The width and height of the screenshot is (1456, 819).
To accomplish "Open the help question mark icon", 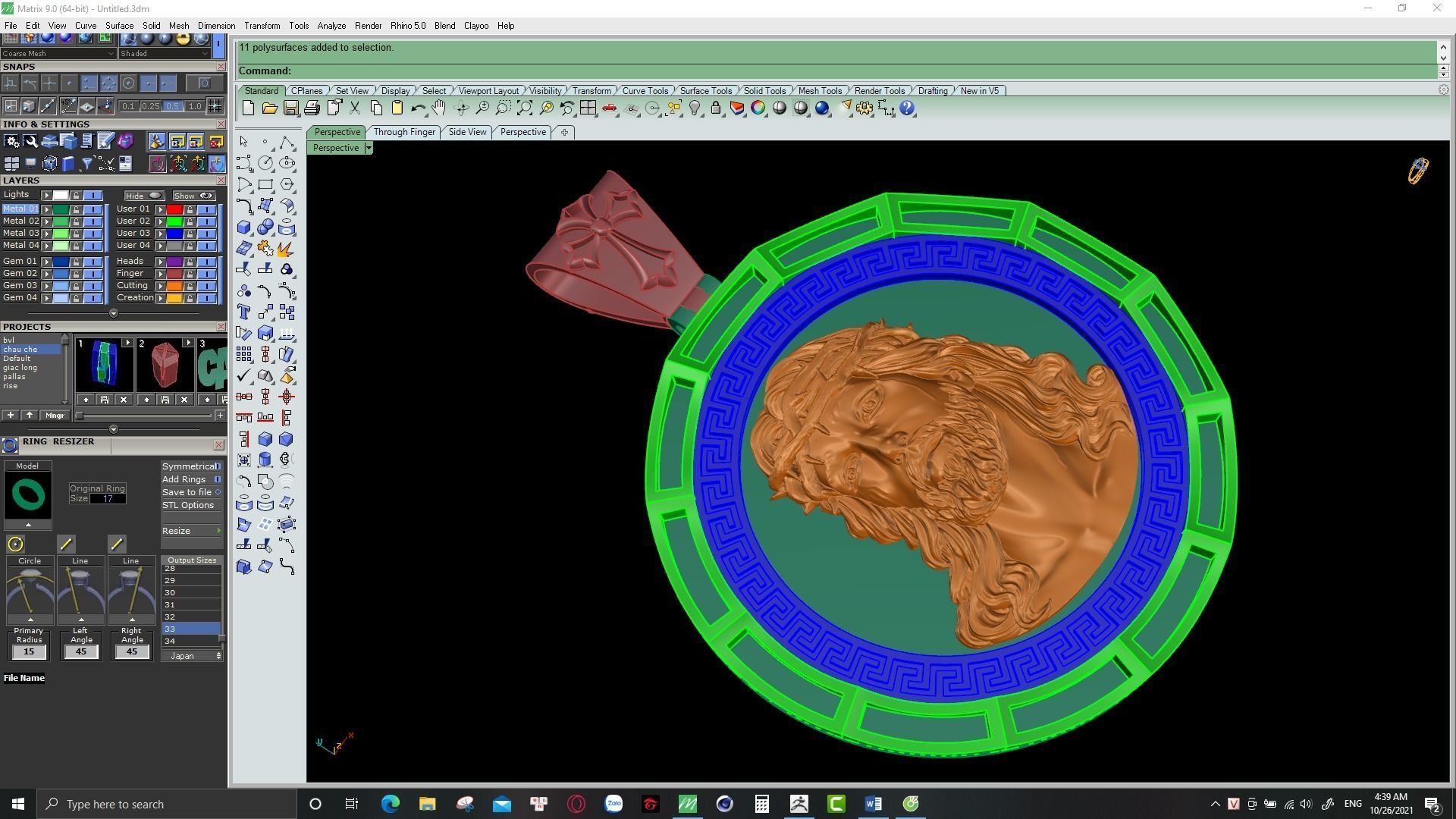I will (907, 108).
